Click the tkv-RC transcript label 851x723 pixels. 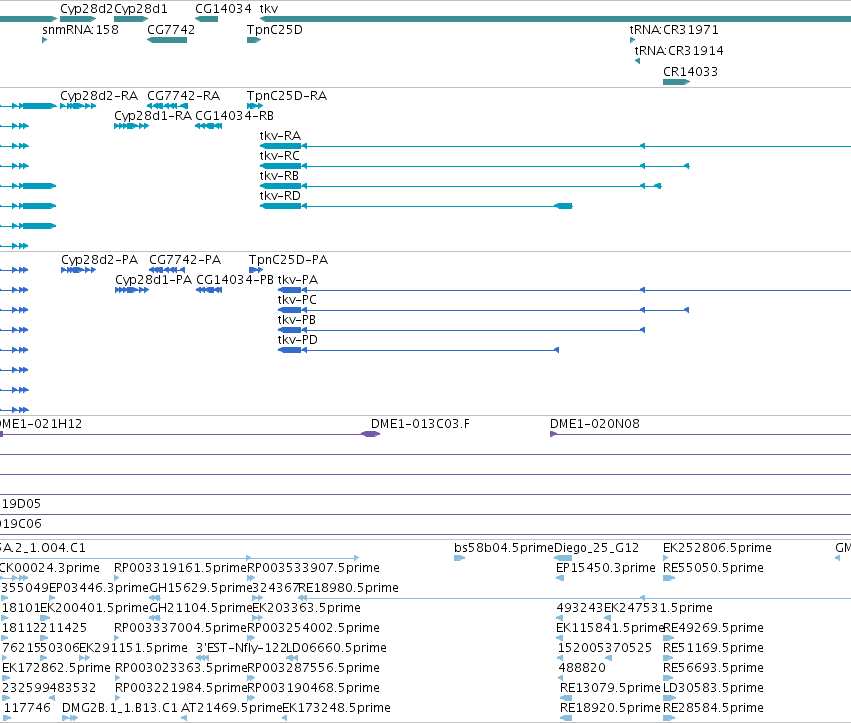[x=280, y=156]
